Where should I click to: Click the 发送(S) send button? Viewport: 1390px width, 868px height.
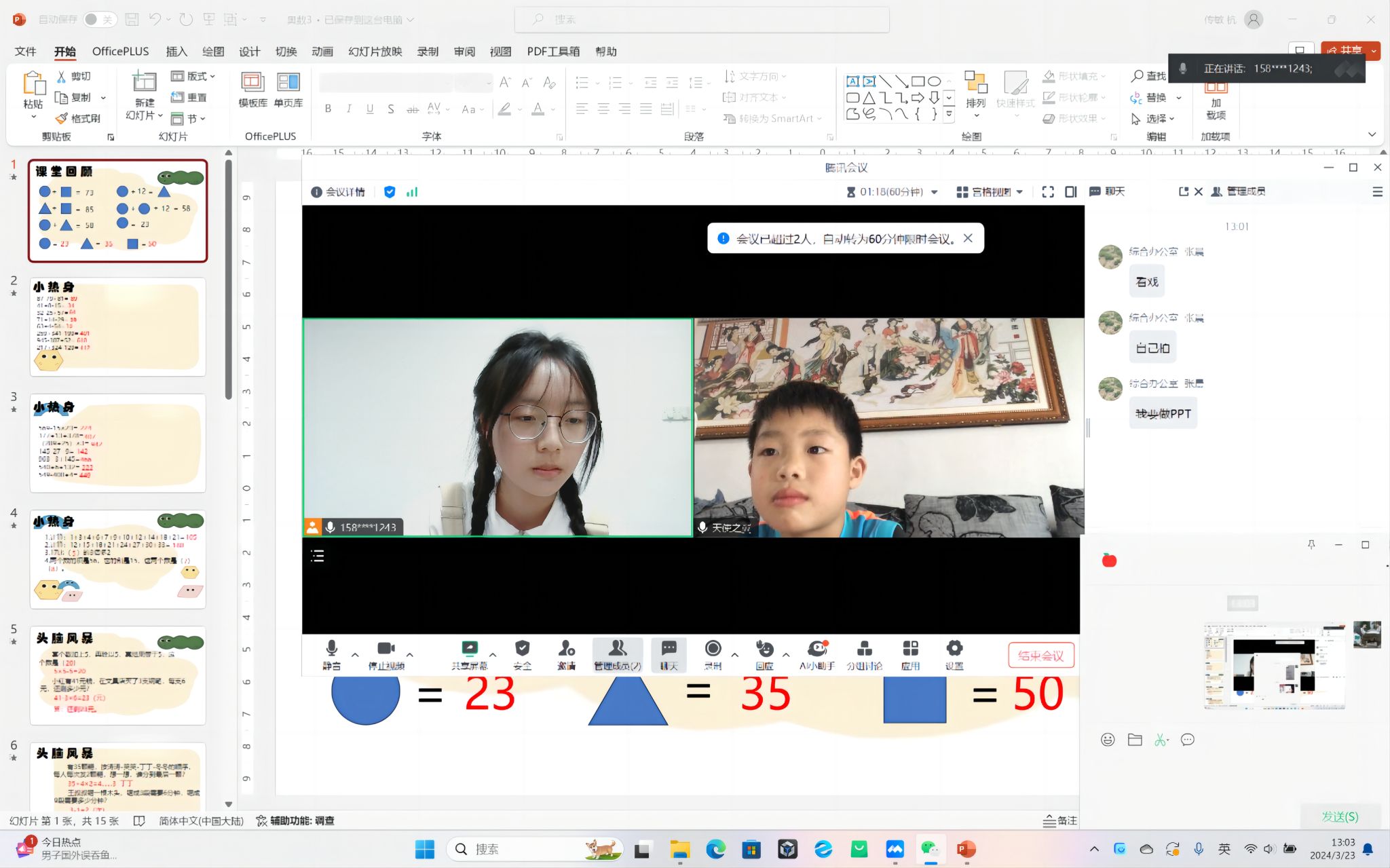click(x=1340, y=816)
